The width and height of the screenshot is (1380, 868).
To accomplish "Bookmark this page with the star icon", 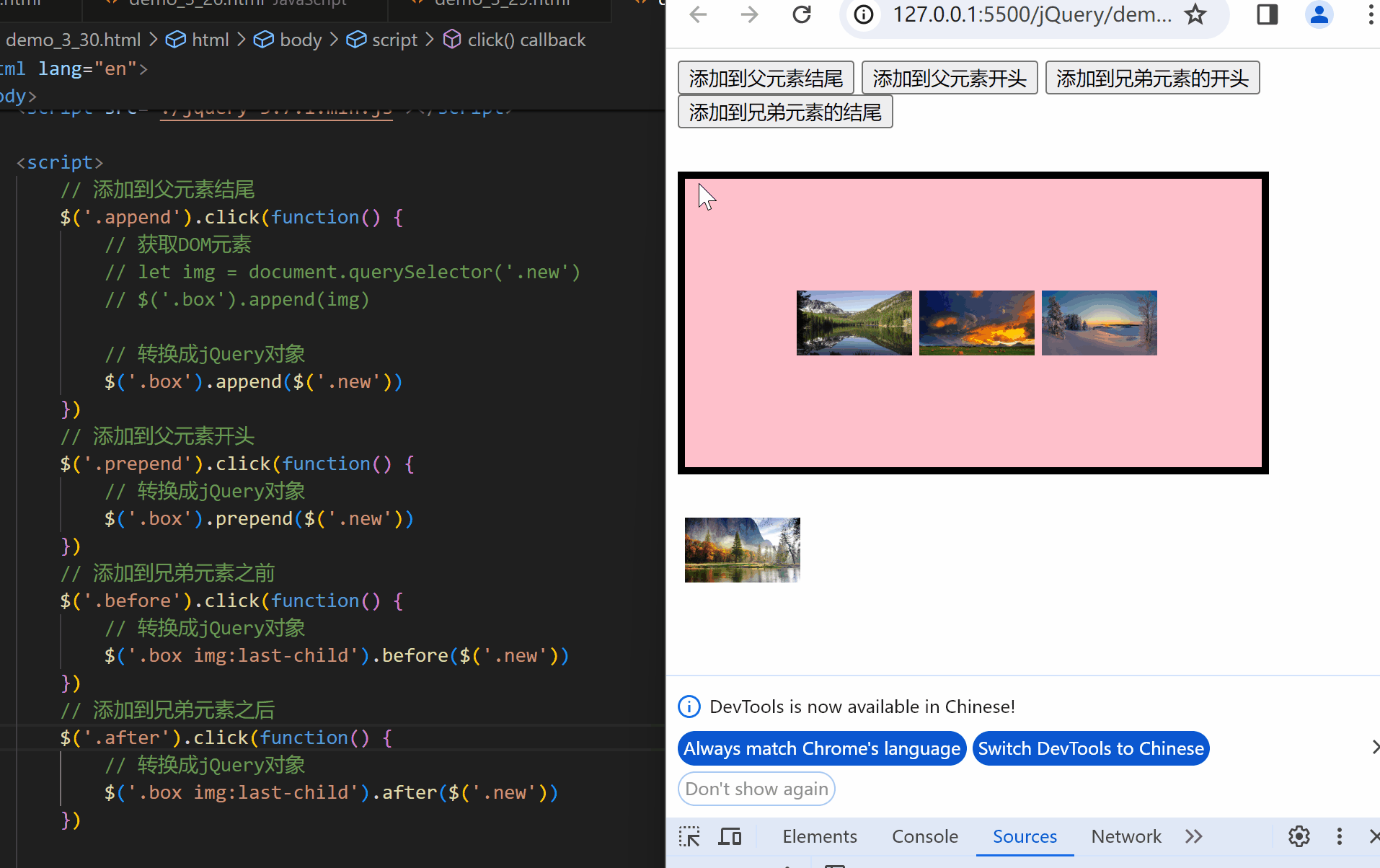I will click(1195, 14).
